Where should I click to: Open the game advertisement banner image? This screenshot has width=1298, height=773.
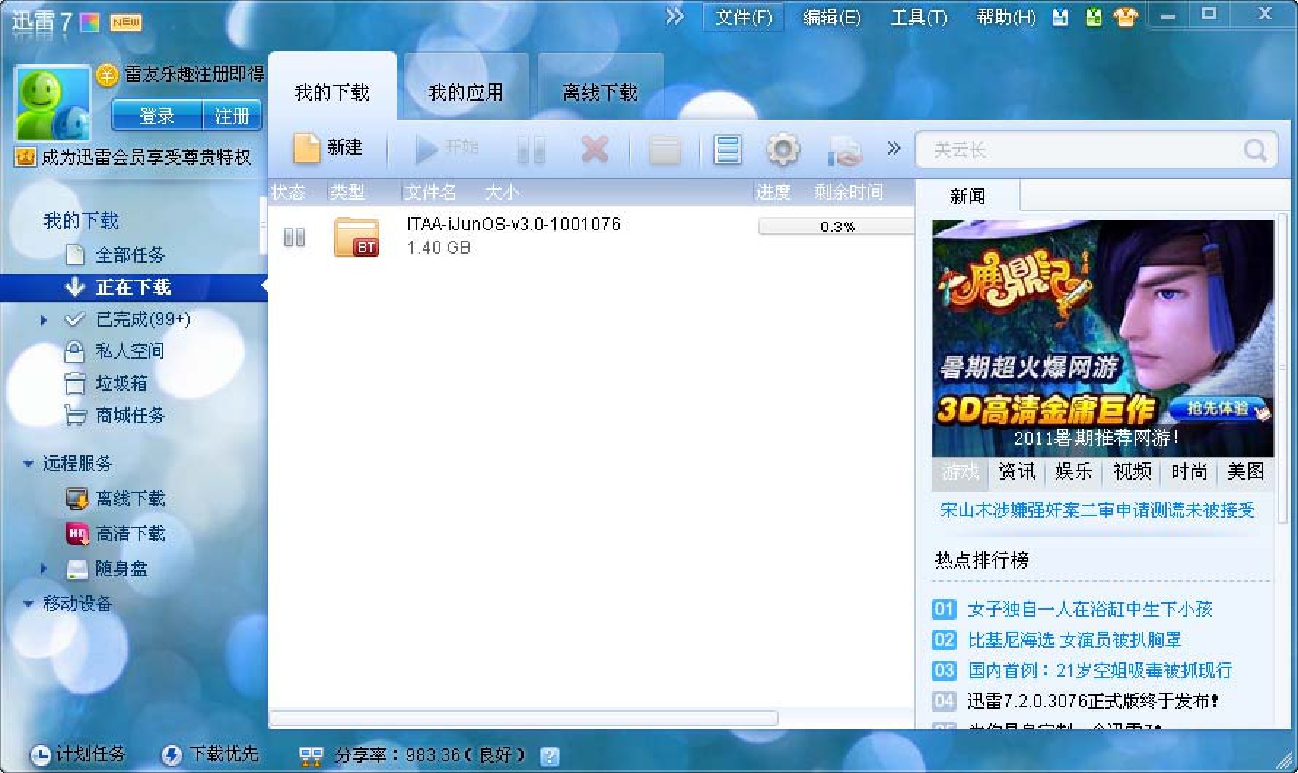1103,338
